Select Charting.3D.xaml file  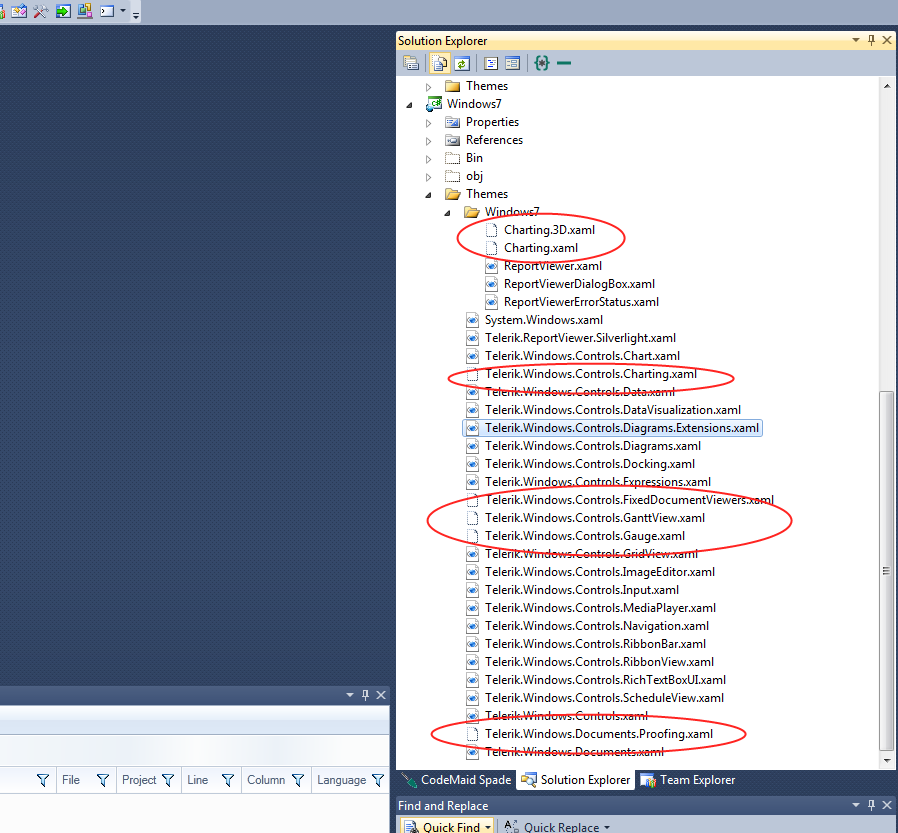549,230
